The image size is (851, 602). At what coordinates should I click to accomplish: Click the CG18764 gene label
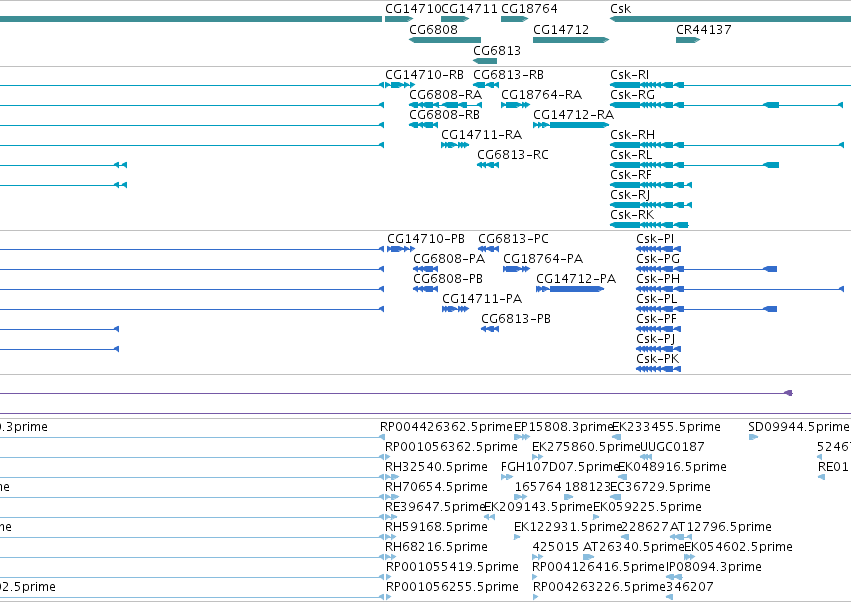529,9
